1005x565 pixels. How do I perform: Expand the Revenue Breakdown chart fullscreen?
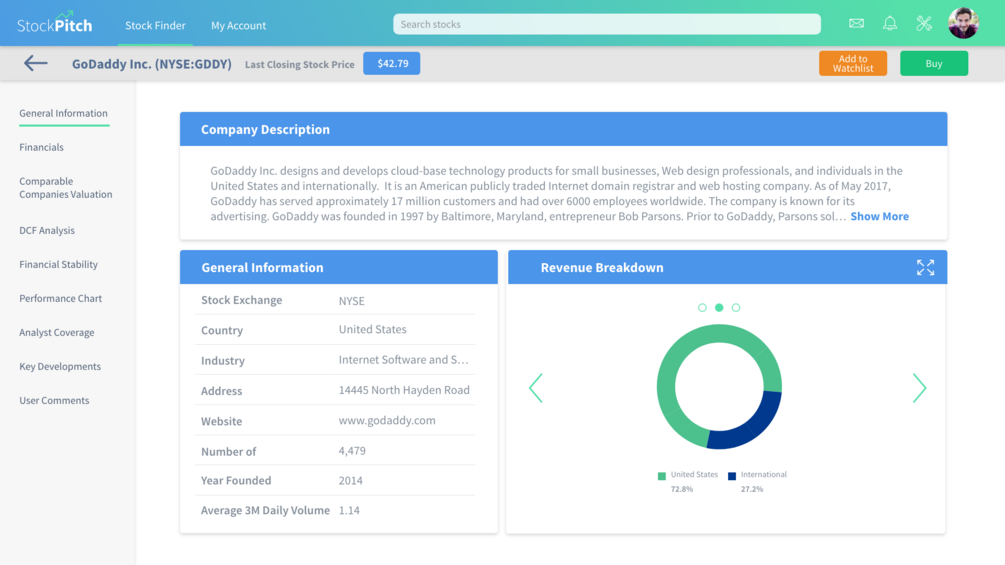925,267
